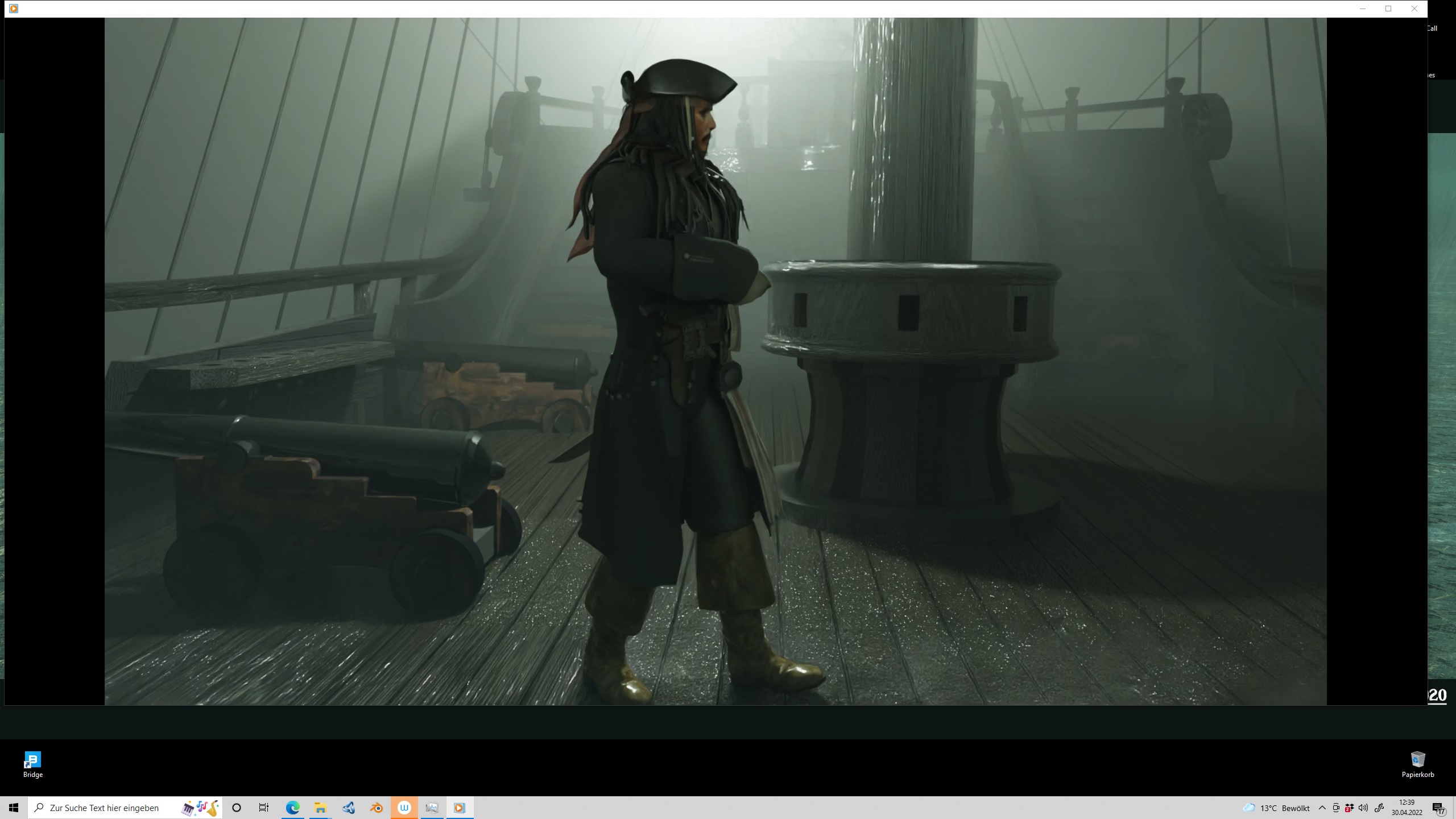Open the performance monitor taskbar app
The height and width of the screenshot is (819, 1456).
point(432,808)
